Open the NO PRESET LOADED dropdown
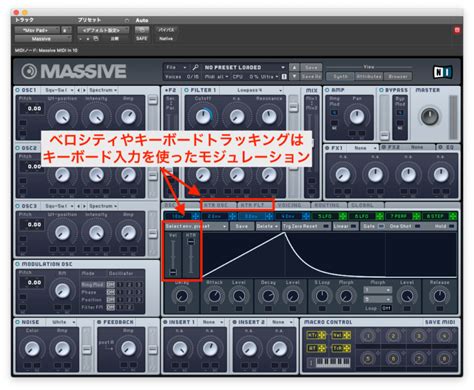 pos(244,67)
